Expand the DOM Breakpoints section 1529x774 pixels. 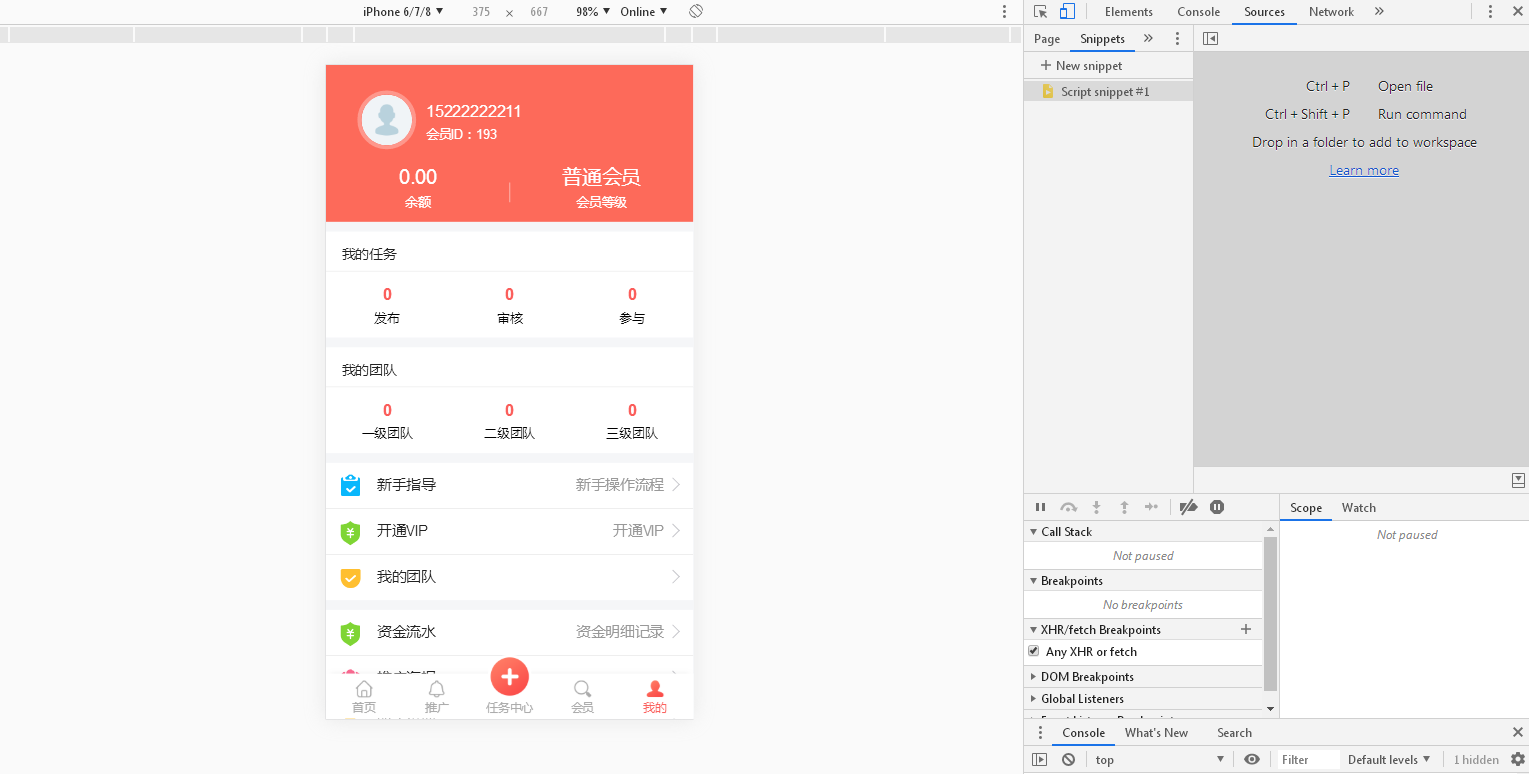point(1034,676)
